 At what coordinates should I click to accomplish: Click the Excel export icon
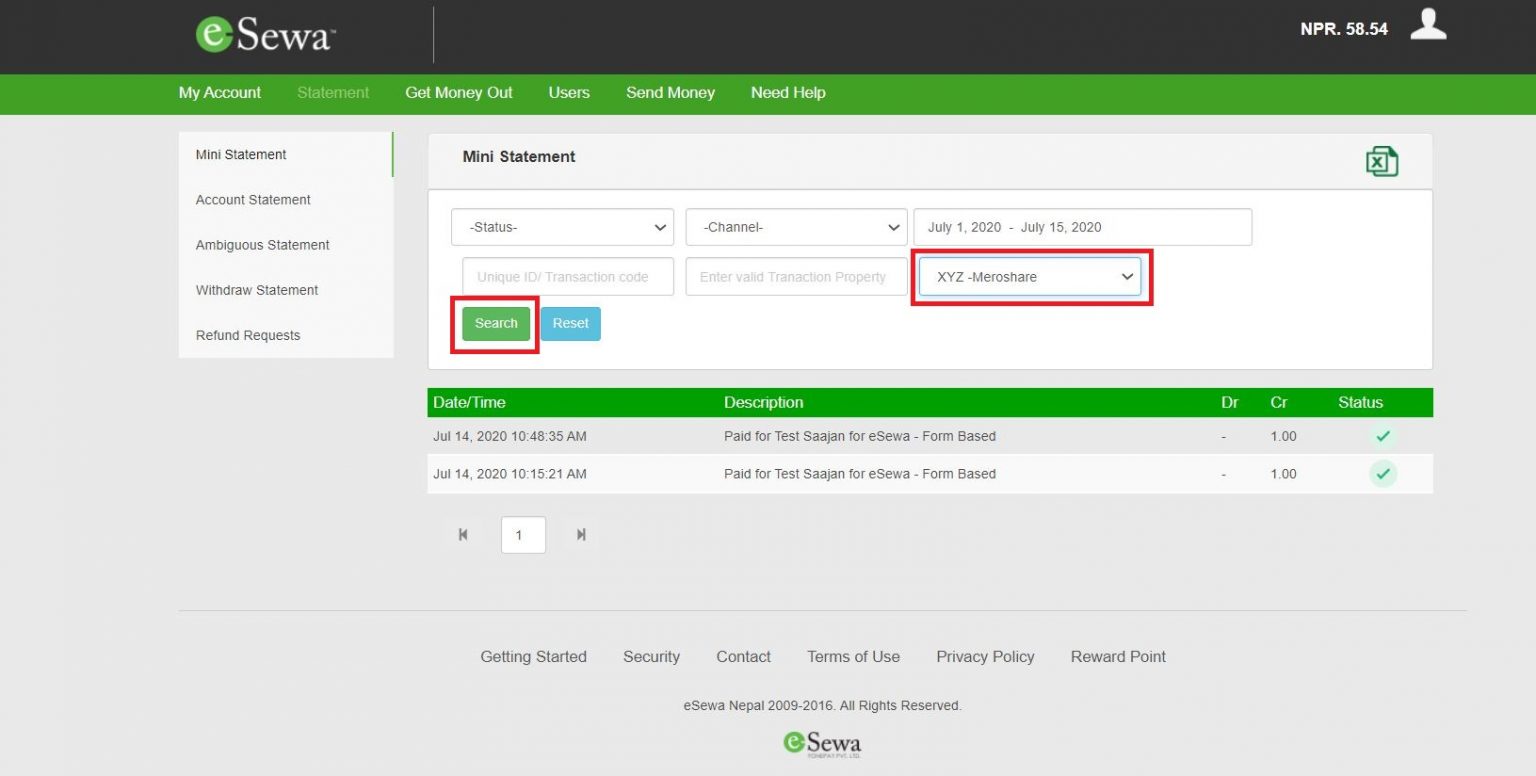[x=1383, y=160]
